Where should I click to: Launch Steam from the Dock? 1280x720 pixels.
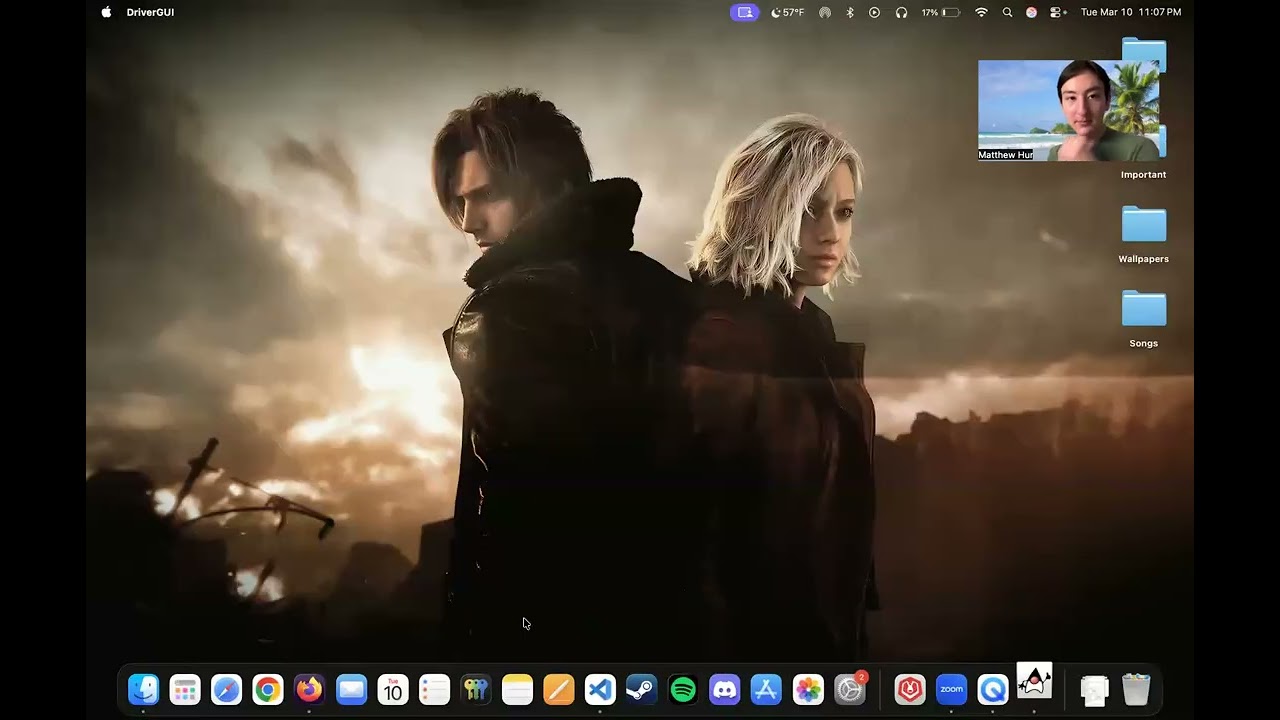[642, 689]
